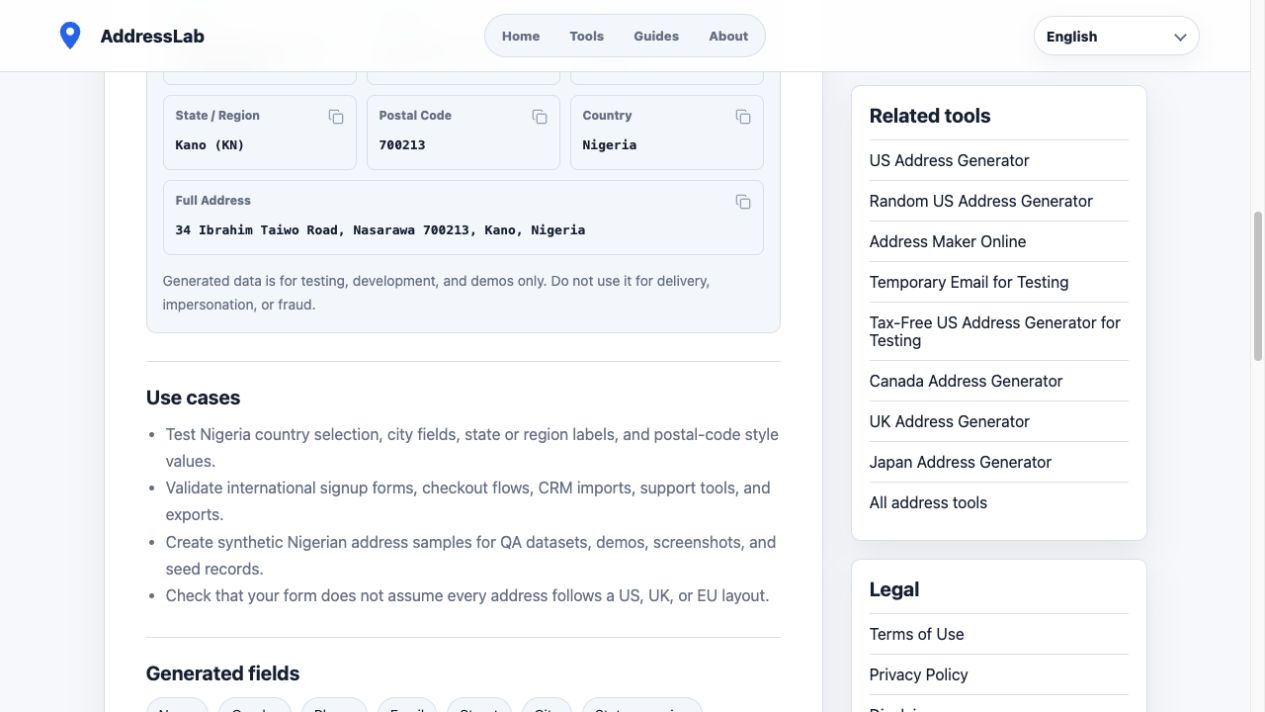Click the Legal heading

[x=894, y=590]
